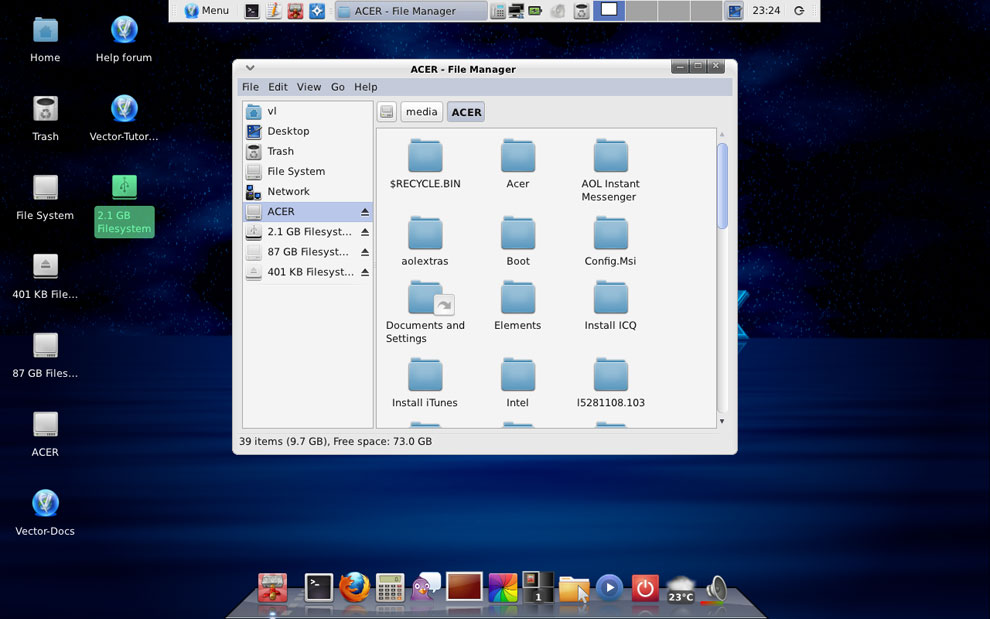Select the AOL Instant Messenger folder
The width and height of the screenshot is (990, 619).
610,171
